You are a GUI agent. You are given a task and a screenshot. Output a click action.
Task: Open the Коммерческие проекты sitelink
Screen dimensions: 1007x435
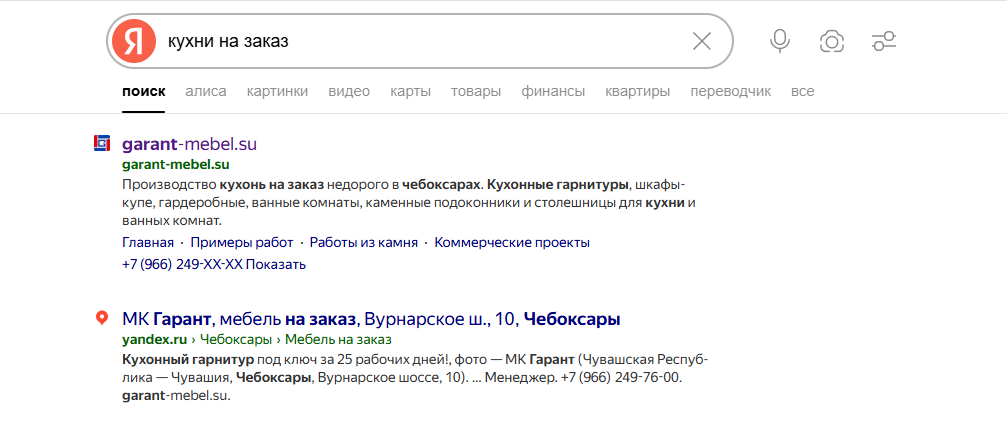pos(512,243)
